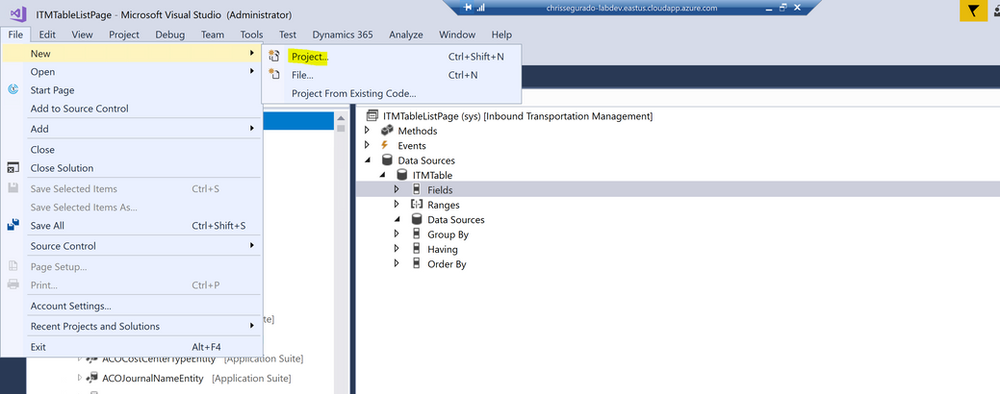Image resolution: width=1000 pixels, height=394 pixels.
Task: Click the Group By node icon
Action: 416,234
